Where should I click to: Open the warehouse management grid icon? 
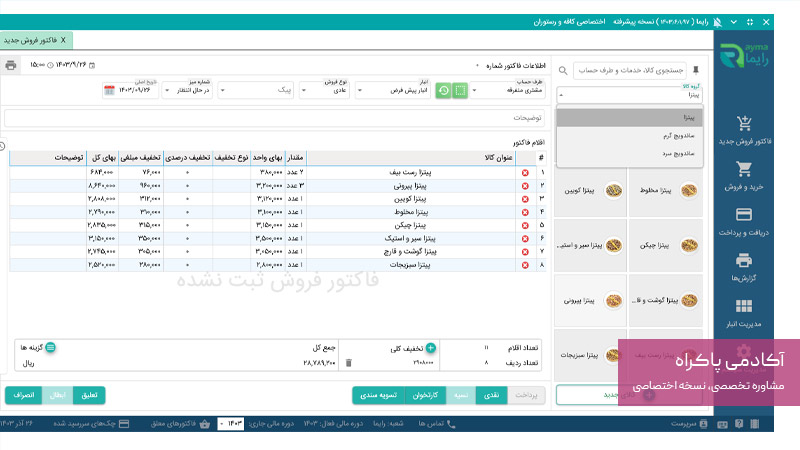[x=744, y=306]
